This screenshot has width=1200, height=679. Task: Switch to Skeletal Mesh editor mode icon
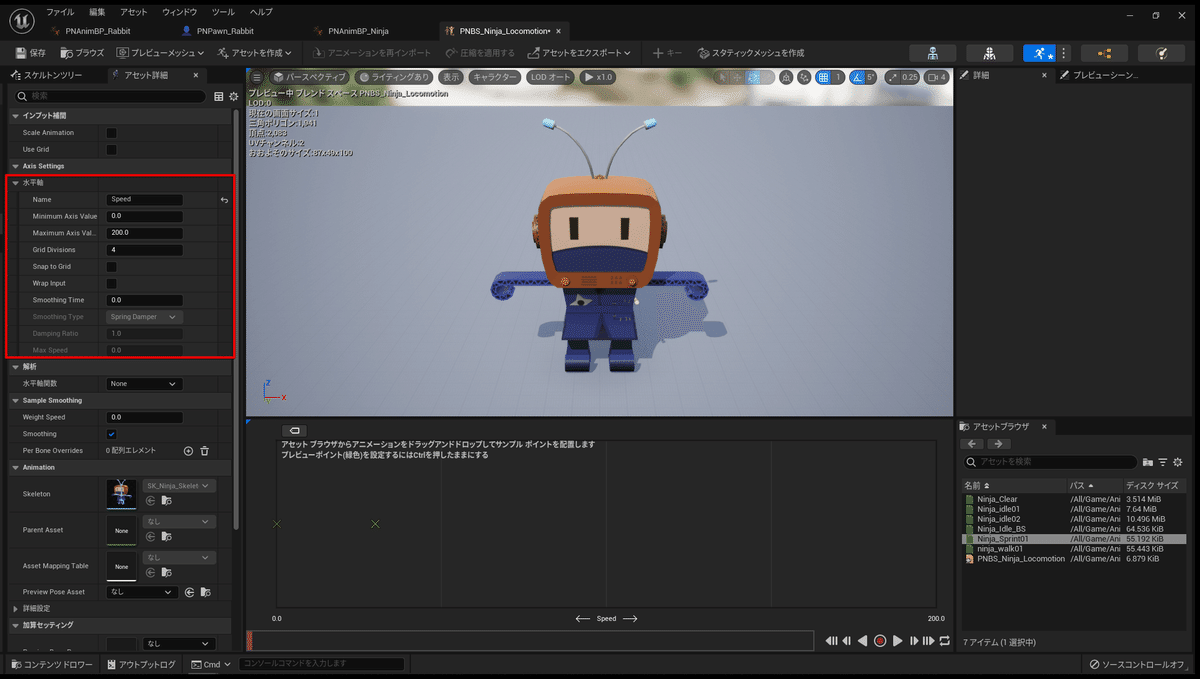(x=989, y=53)
